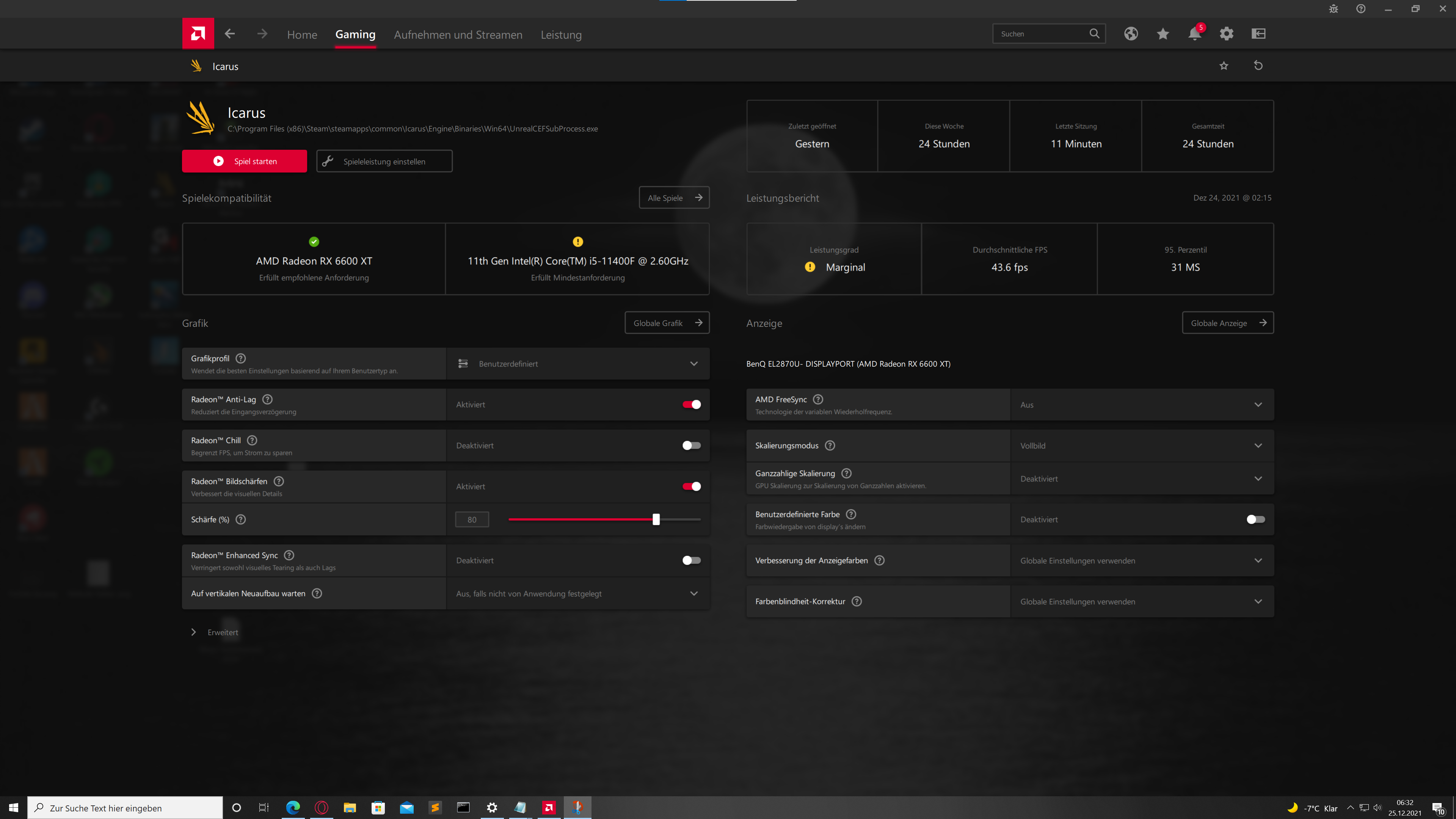Turn off Radeon Bildschärfen toggle
The width and height of the screenshot is (1456, 819).
tap(691, 486)
